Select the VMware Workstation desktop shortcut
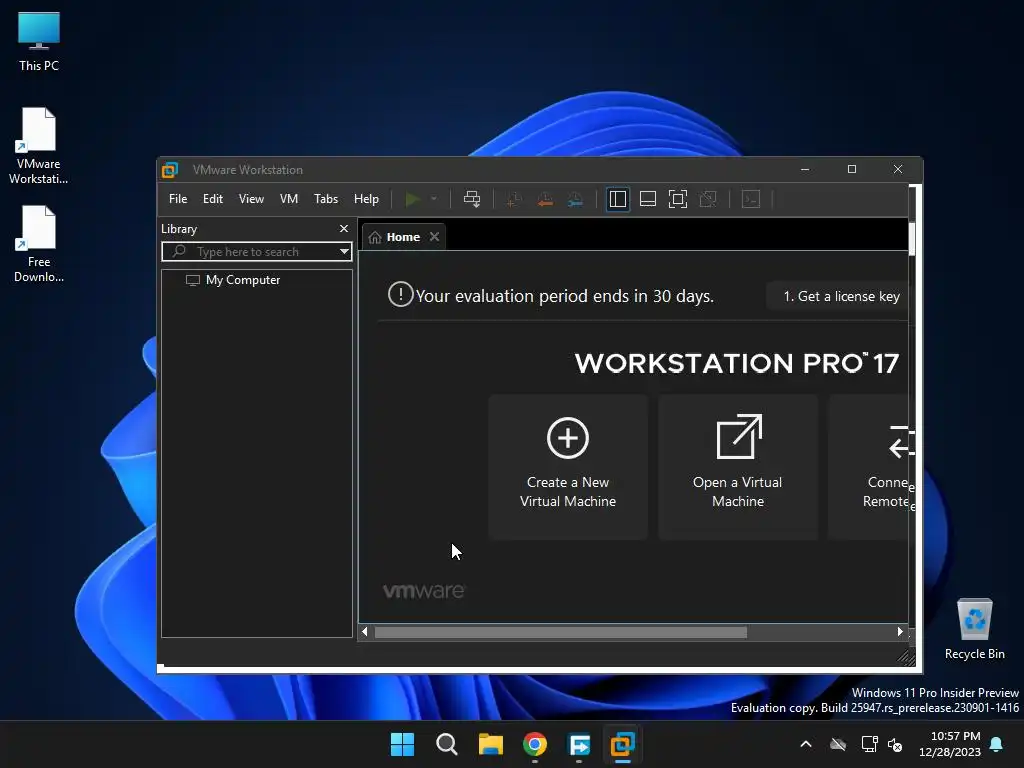Screen dimensions: 1024x768 click(x=39, y=146)
